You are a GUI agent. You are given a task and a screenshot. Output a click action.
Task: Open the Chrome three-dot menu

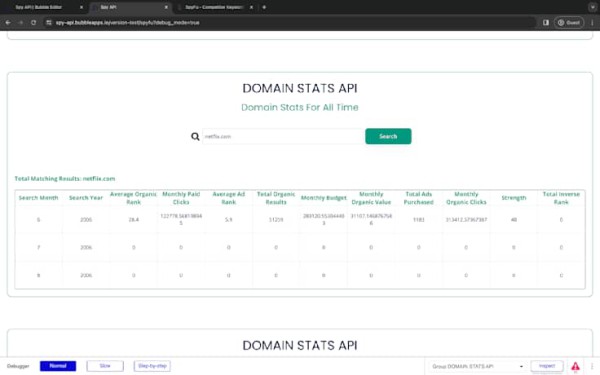coord(592,23)
